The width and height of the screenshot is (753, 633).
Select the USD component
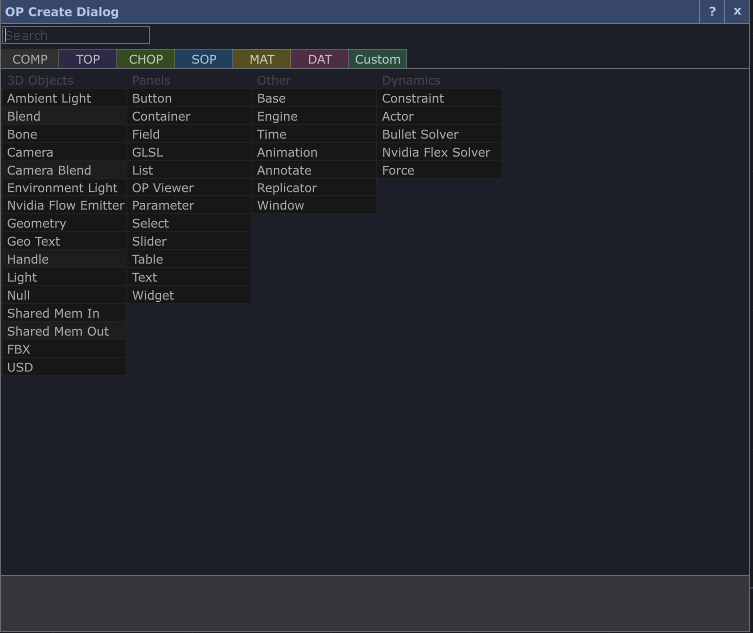(x=20, y=368)
